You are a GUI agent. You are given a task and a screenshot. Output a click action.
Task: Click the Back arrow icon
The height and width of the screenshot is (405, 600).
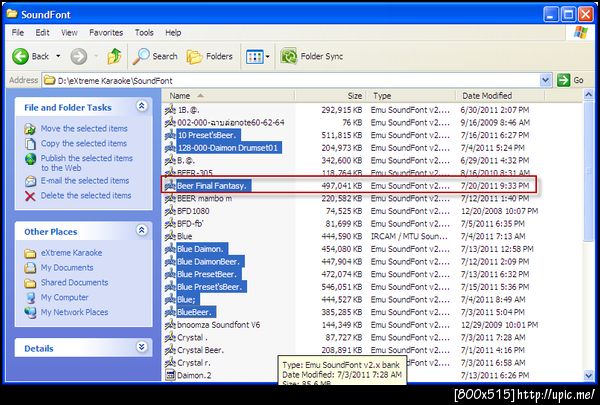click(x=20, y=56)
